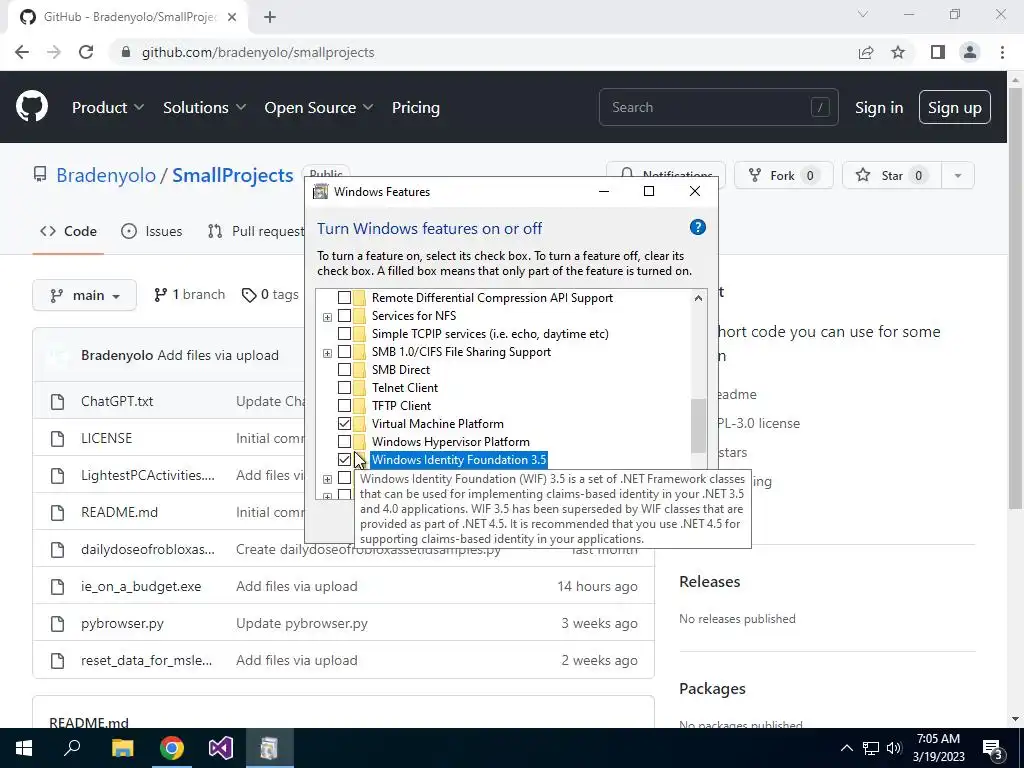The image size is (1024, 768).
Task: Show hidden tray icons chevron
Action: (846, 748)
